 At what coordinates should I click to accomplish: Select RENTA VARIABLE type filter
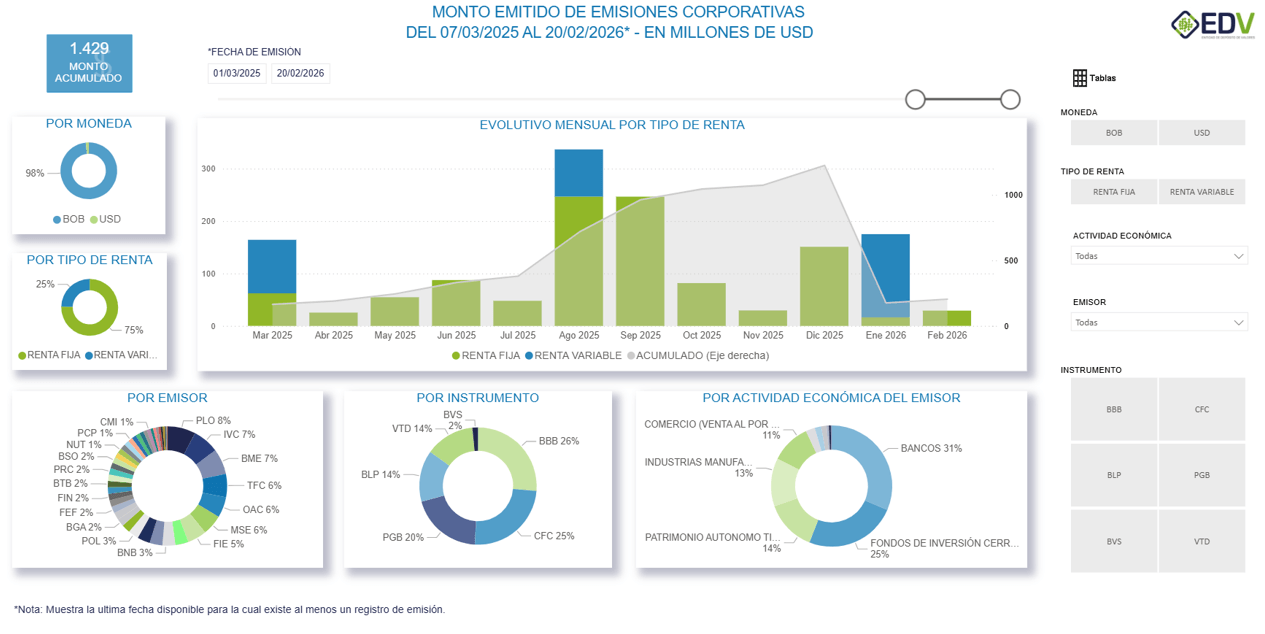[x=1201, y=192]
